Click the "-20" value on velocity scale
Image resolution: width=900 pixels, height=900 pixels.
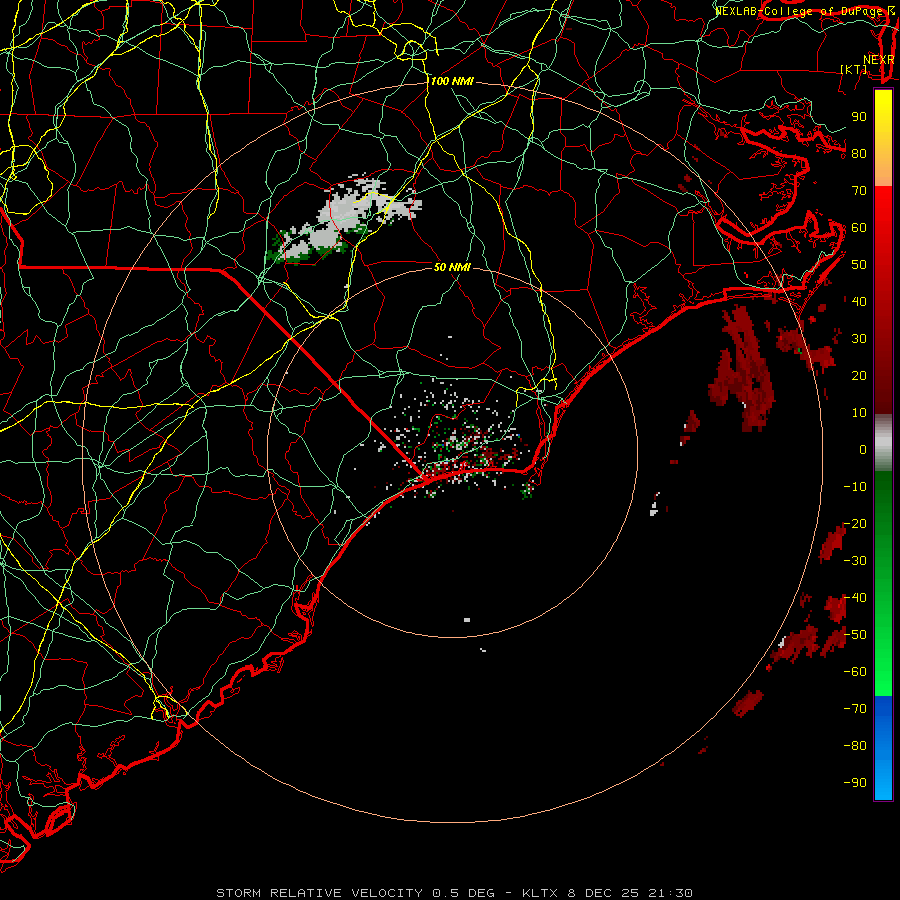click(855, 524)
